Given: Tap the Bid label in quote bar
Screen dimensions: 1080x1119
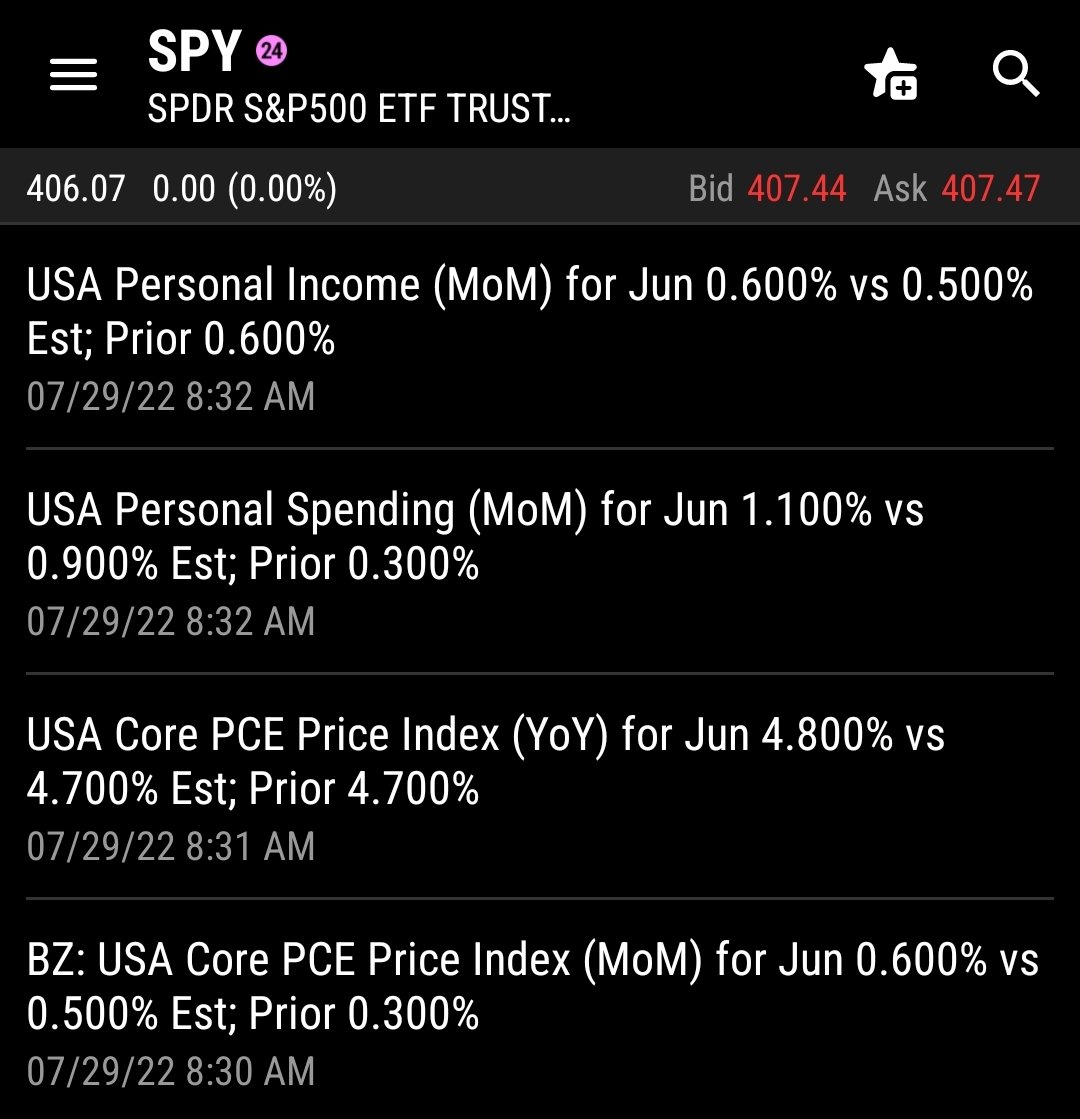Looking at the screenshot, I should coord(711,188).
